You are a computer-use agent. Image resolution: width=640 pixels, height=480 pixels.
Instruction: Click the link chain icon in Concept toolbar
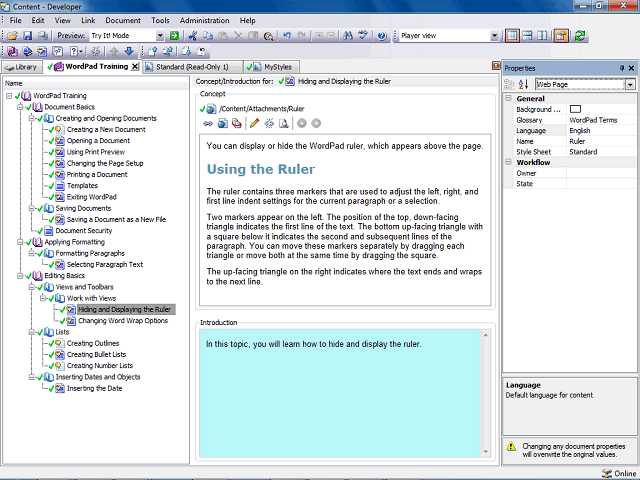208,123
